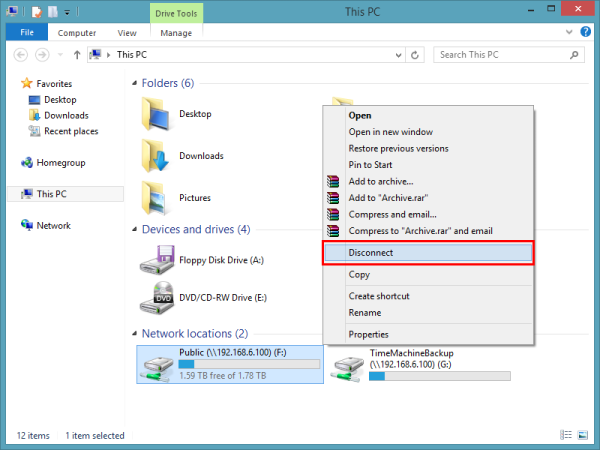The image size is (600, 450).
Task: Expand the ribbon with the chevron
Action: 569,32
